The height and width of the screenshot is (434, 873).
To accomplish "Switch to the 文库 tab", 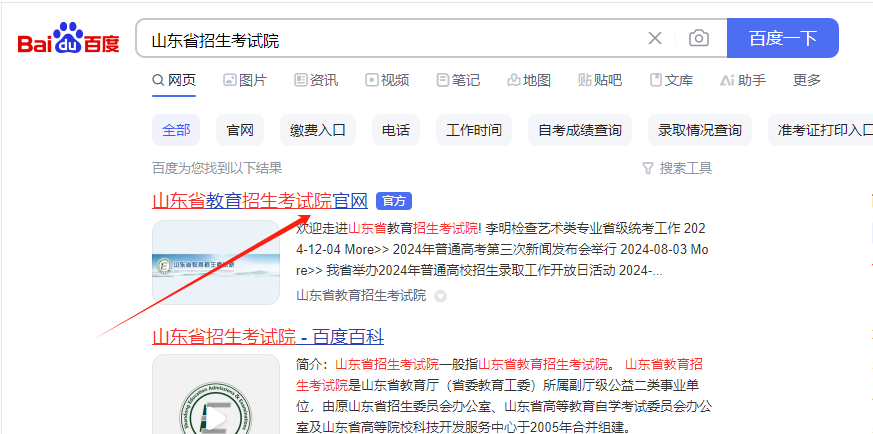I will [x=671, y=80].
